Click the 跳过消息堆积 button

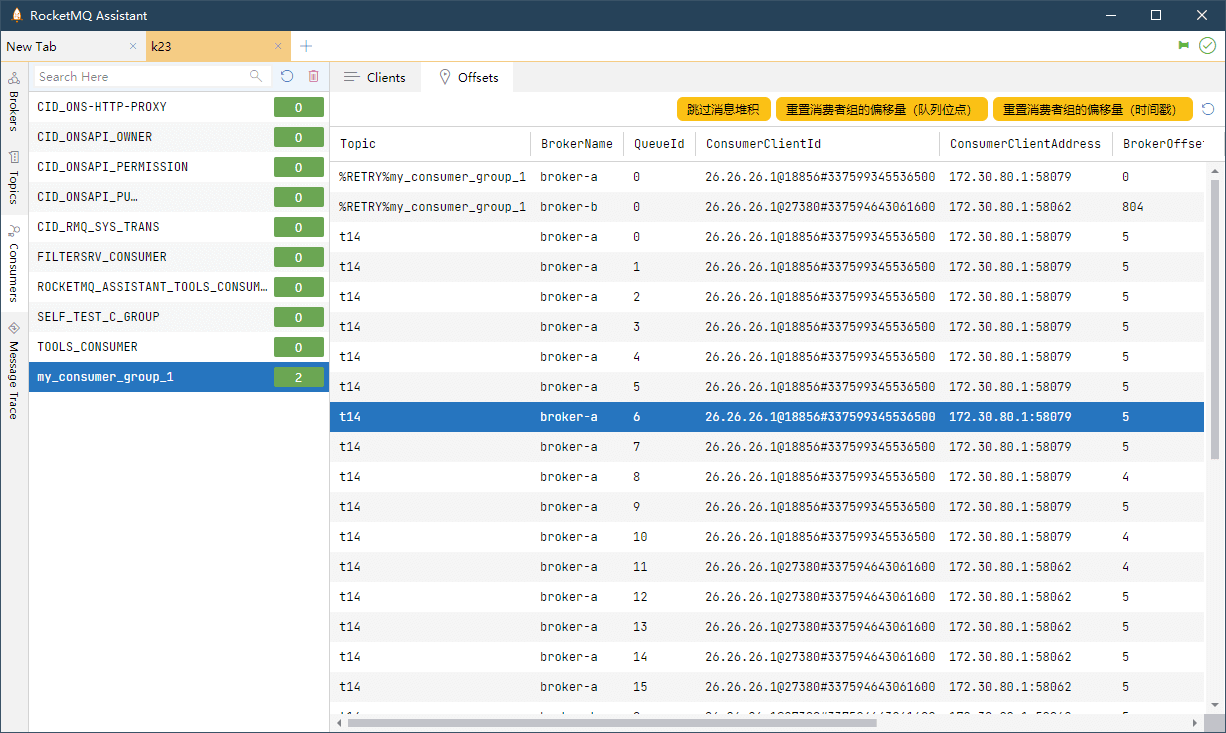pos(723,109)
